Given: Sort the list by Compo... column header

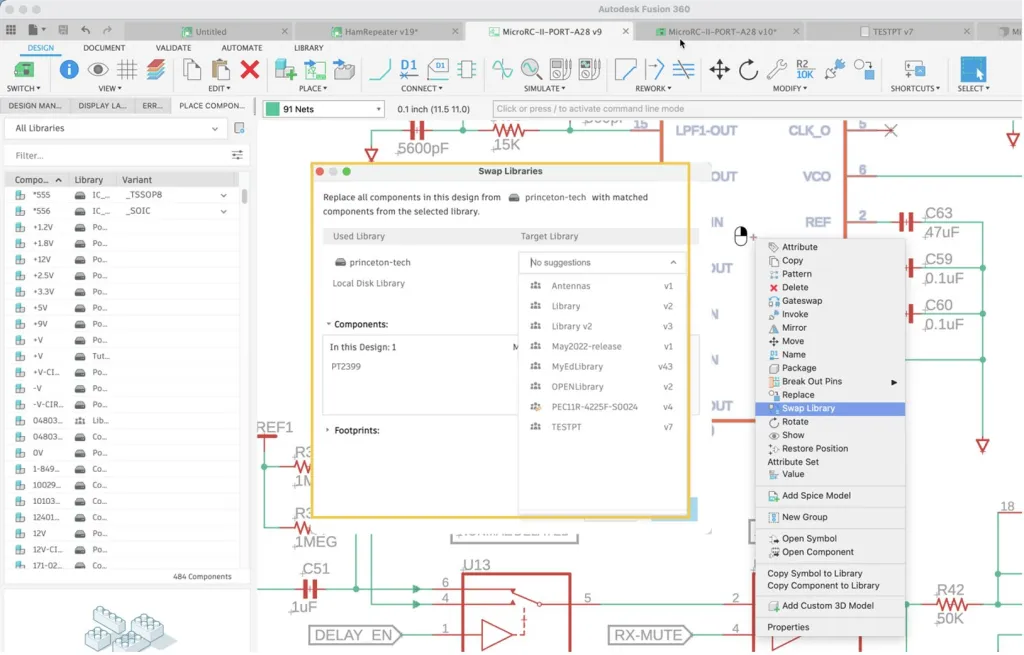Looking at the screenshot, I should click(39, 180).
